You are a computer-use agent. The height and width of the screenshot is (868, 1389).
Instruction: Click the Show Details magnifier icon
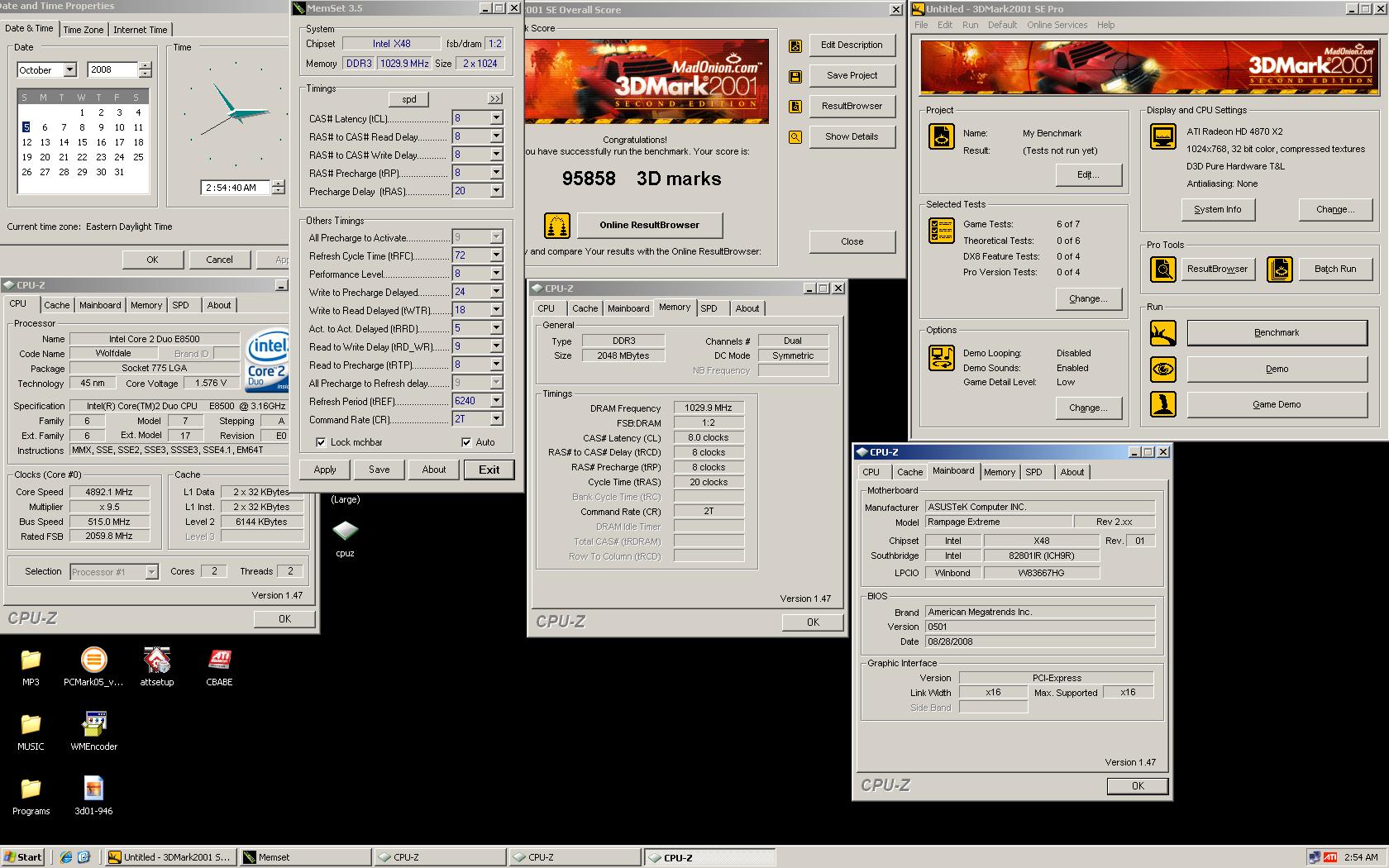pyautogui.click(x=795, y=137)
